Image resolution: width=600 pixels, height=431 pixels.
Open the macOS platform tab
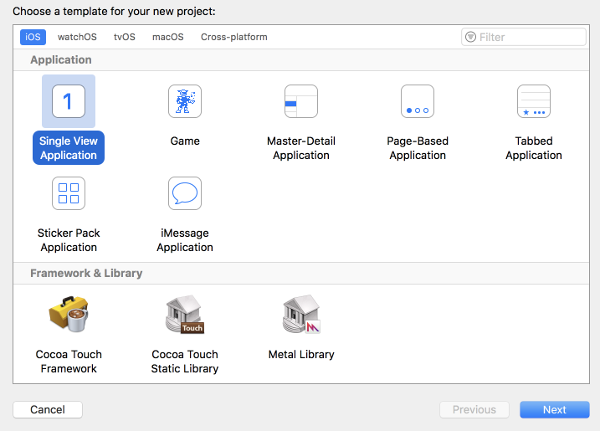[168, 37]
